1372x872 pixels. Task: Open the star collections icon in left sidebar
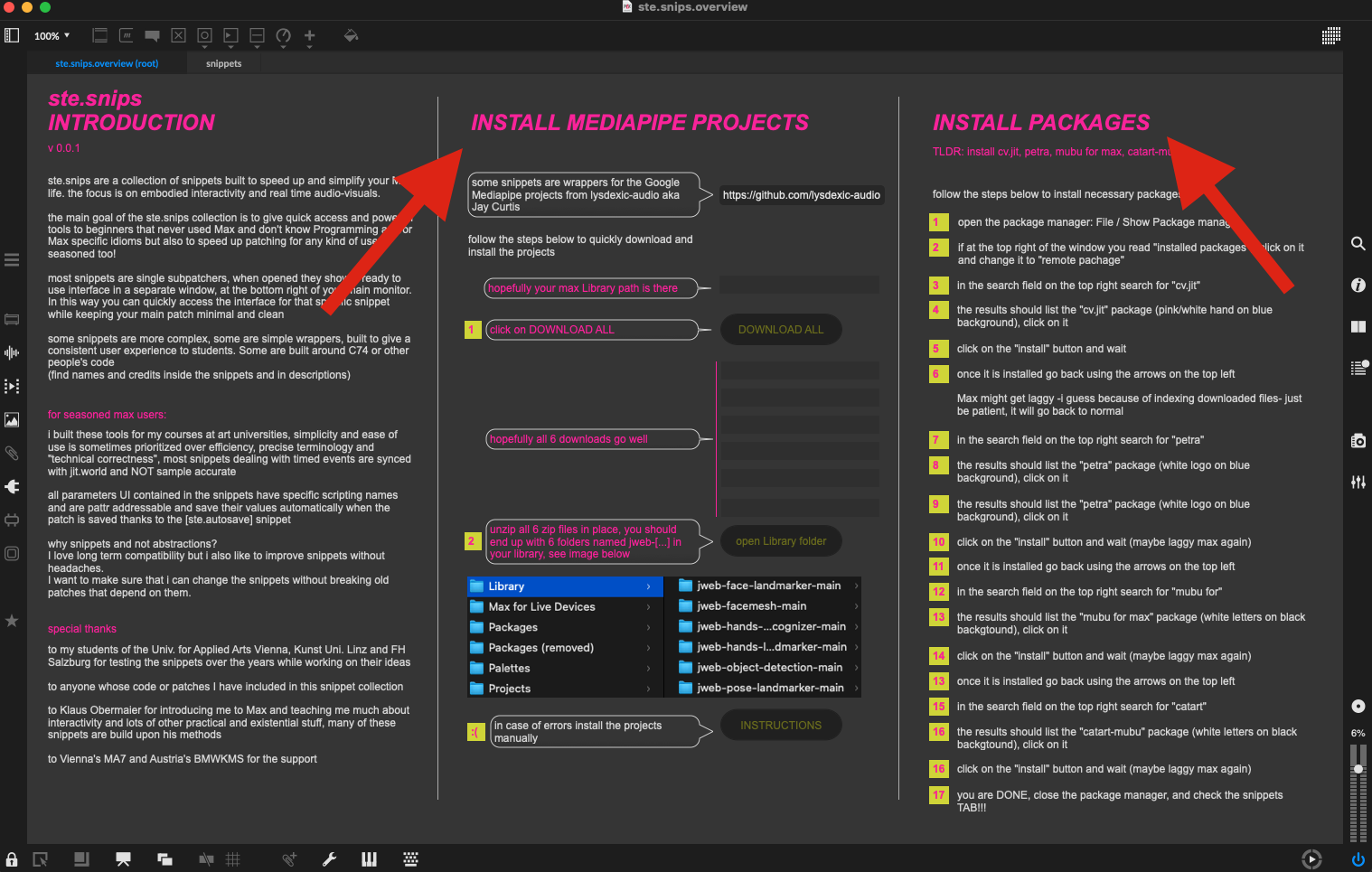(x=12, y=621)
